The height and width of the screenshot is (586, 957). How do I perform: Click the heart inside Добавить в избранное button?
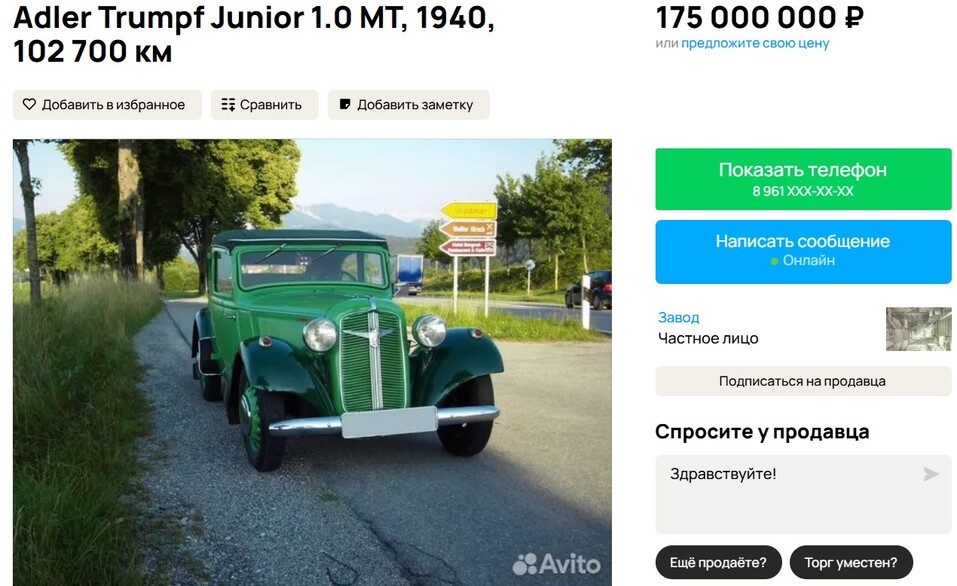coord(28,104)
